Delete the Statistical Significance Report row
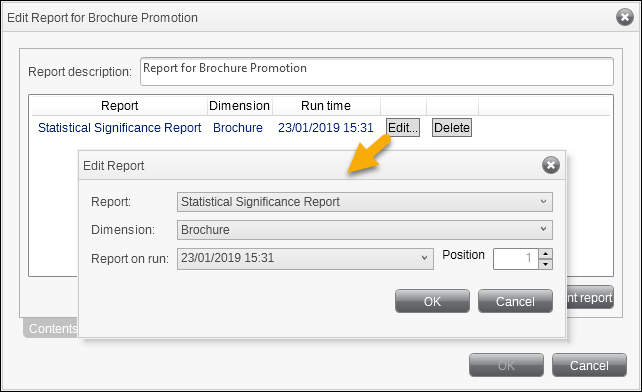642x392 pixels. point(452,128)
